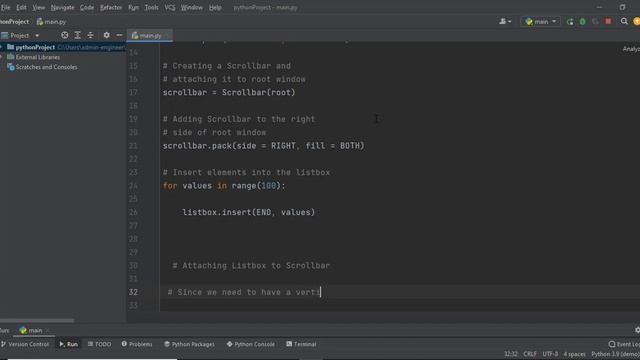Viewport: 640px width, 360px height.
Task: Open the Python Console
Action: click(251, 344)
